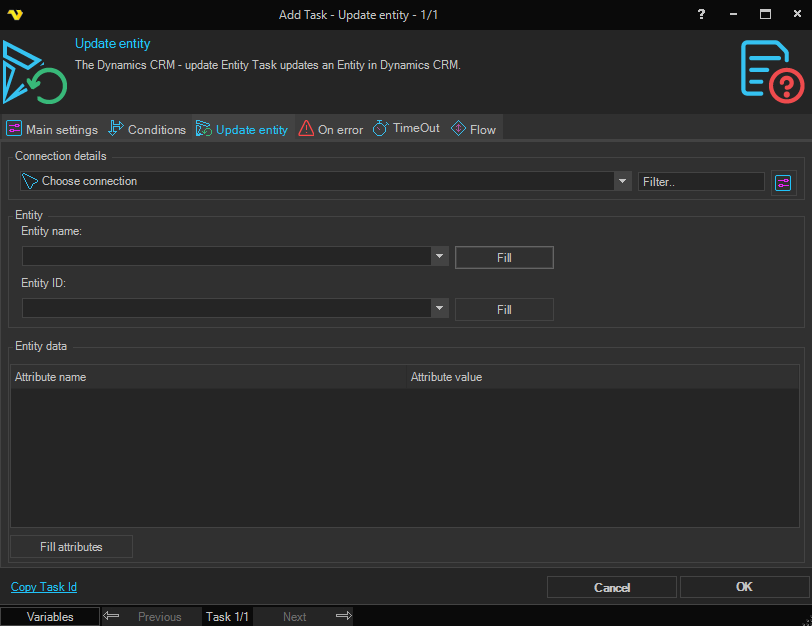This screenshot has width=812, height=626.
Task: Click the Dynamics CRM update entity logo
Action: (33, 73)
